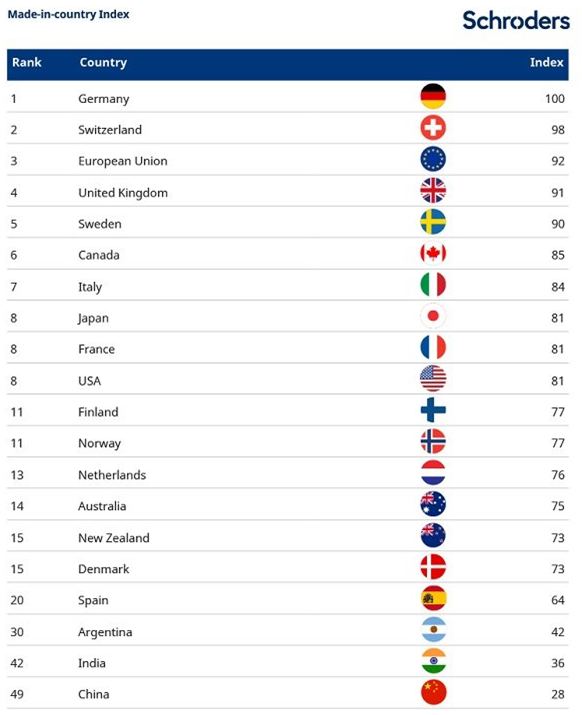Click the Norway flag icon
582x715 pixels.
(x=432, y=441)
